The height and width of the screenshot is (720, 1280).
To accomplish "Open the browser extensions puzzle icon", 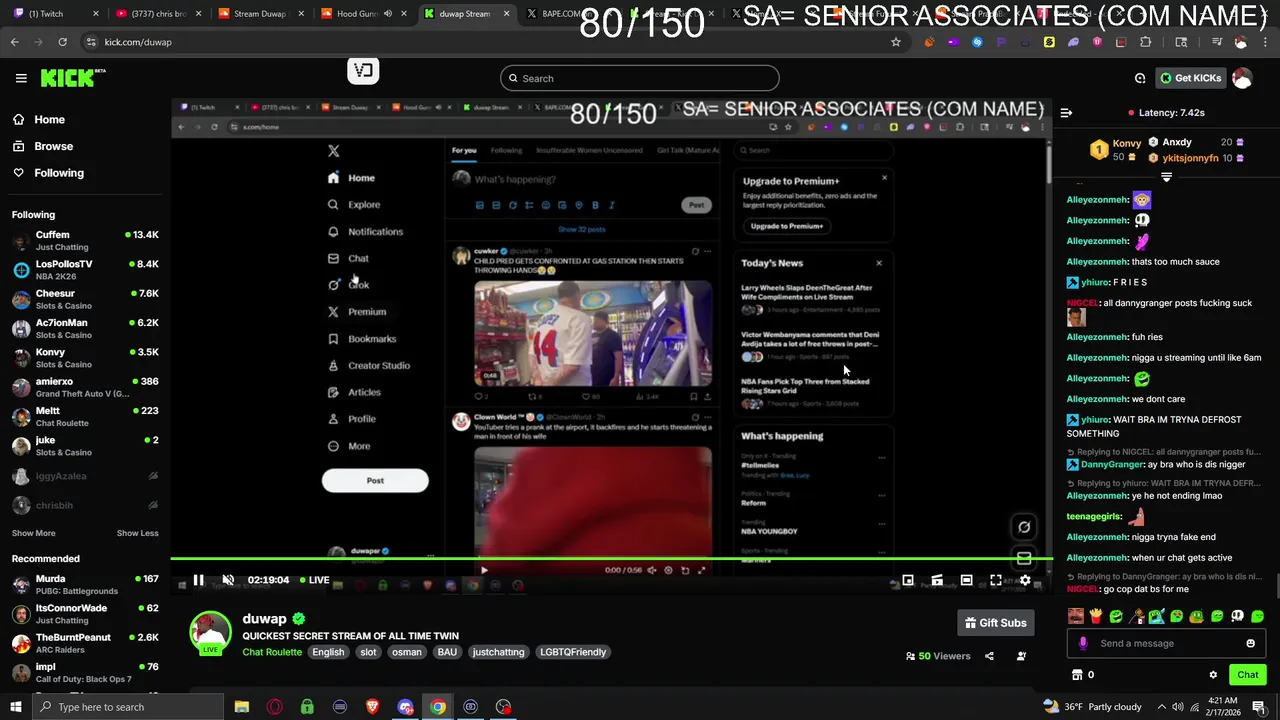I will [x=1146, y=42].
